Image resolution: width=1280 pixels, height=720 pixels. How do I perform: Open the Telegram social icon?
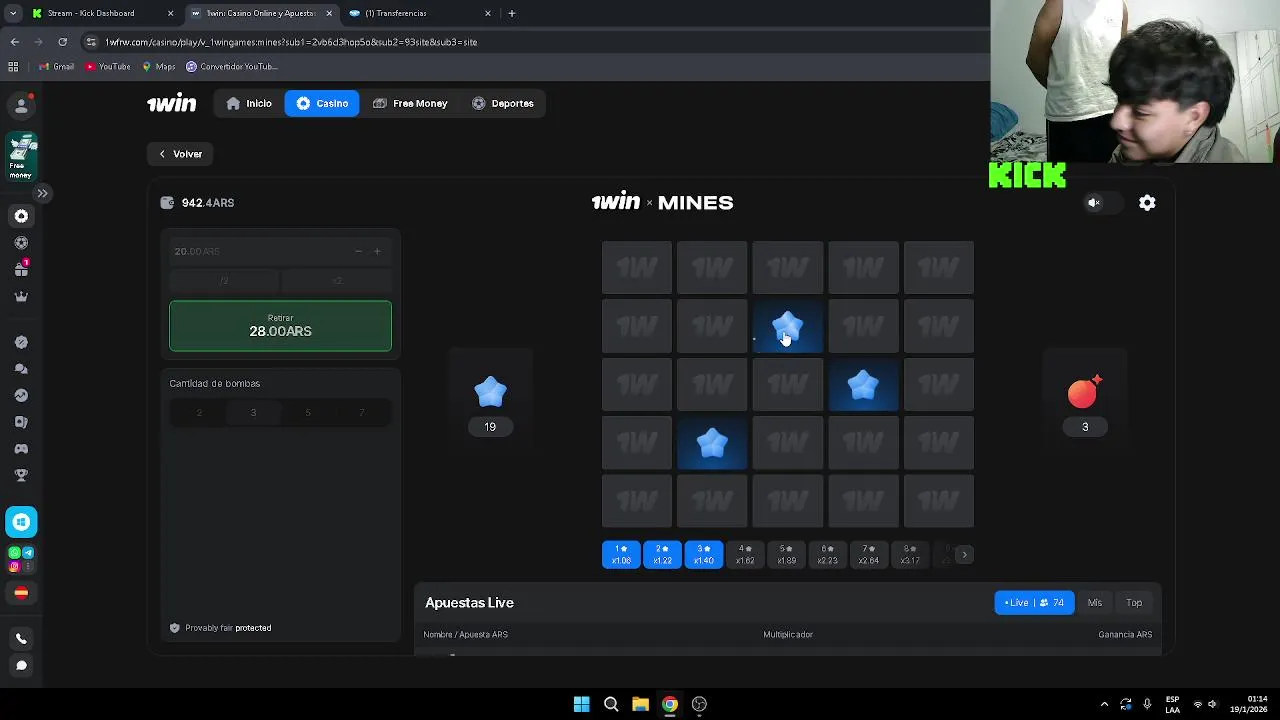[28, 553]
